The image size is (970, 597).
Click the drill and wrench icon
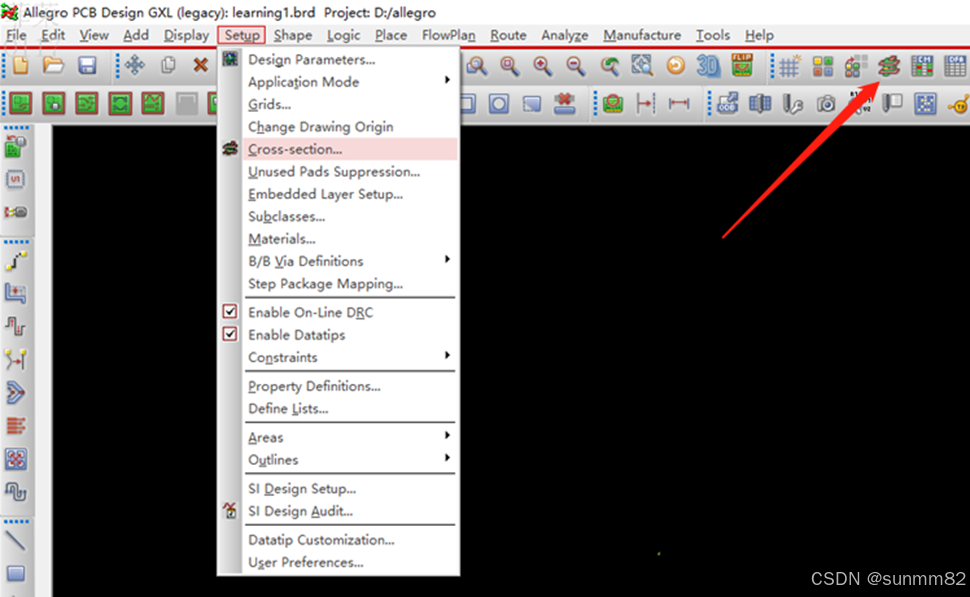(x=792, y=104)
